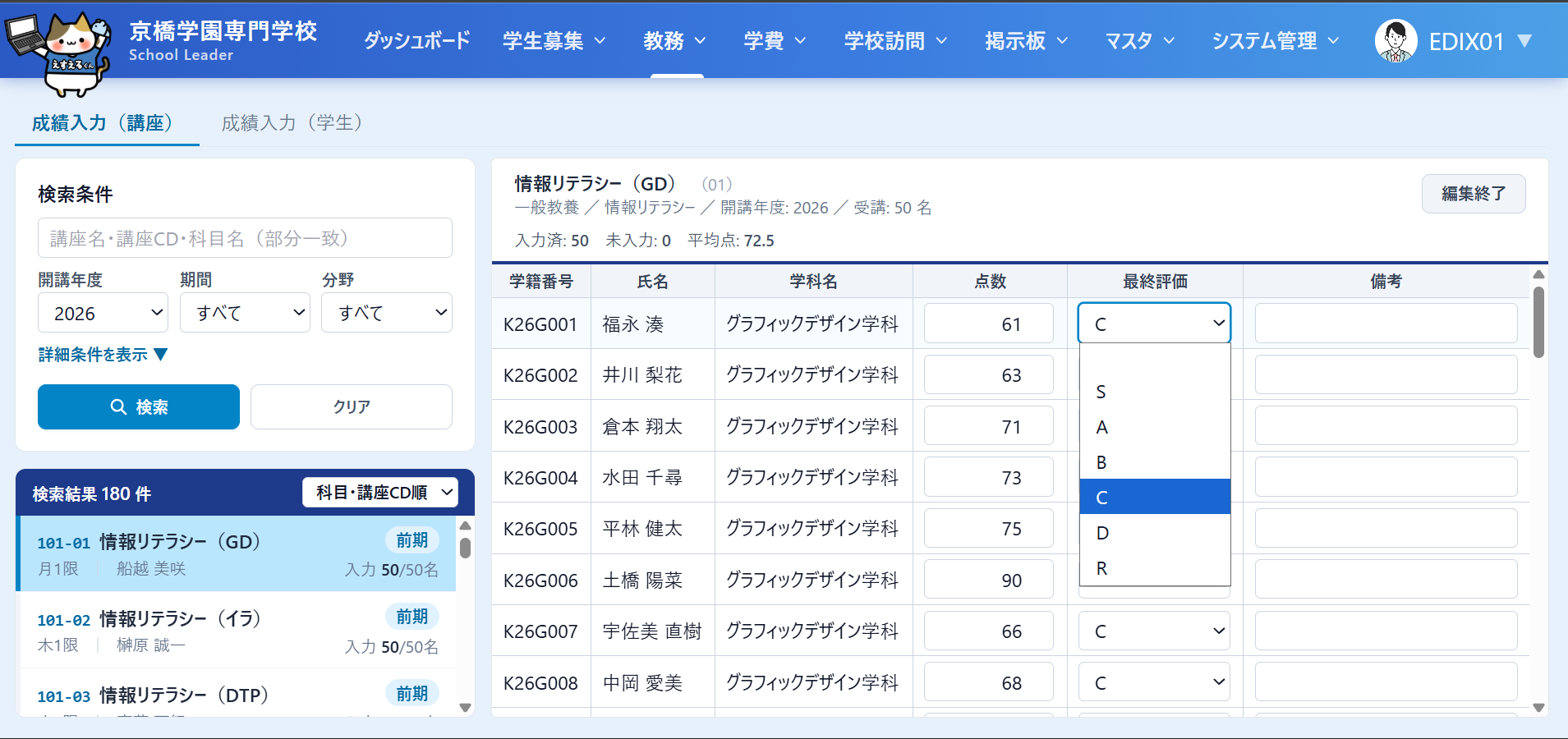The image size is (1568, 739).
Task: Choose grade S in the open dropdown
Action: click(1155, 392)
